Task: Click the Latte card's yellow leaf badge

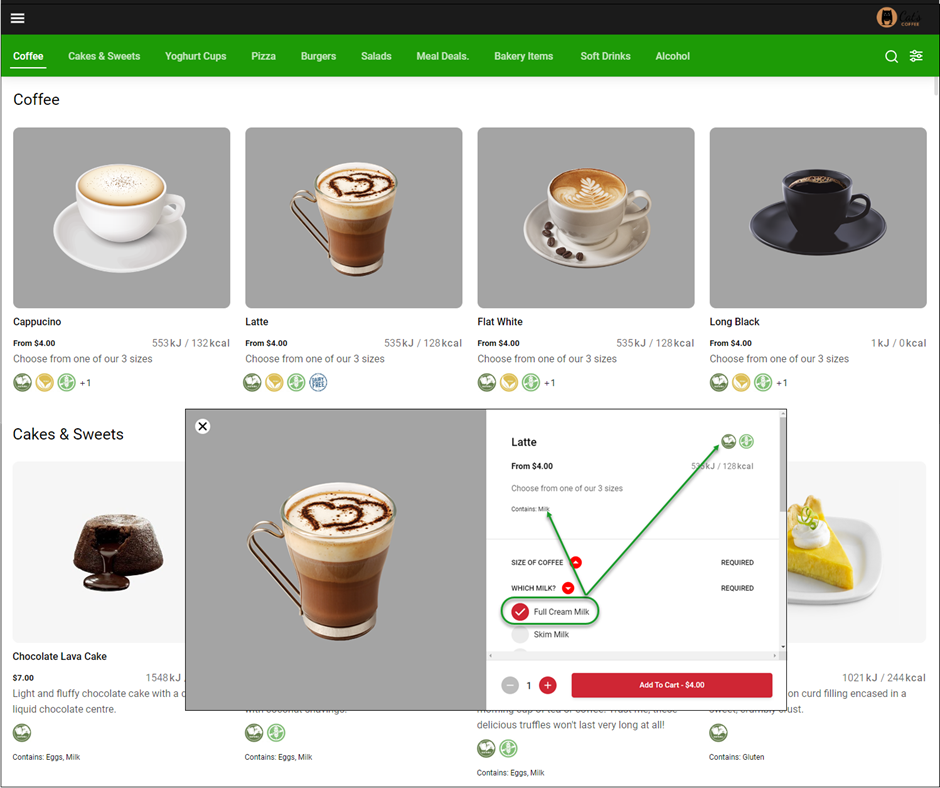Action: 274,382
